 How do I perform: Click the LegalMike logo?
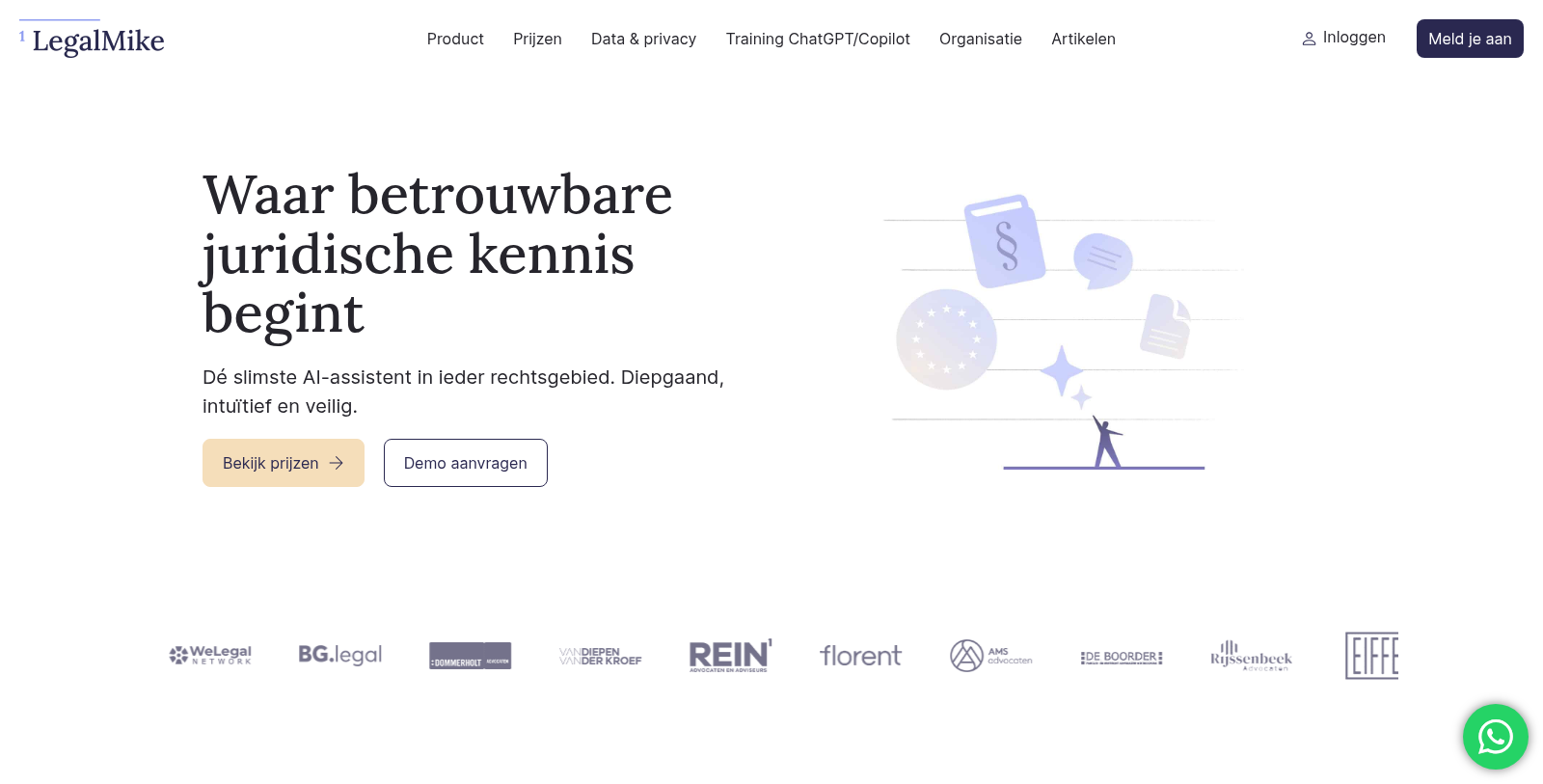[x=97, y=41]
